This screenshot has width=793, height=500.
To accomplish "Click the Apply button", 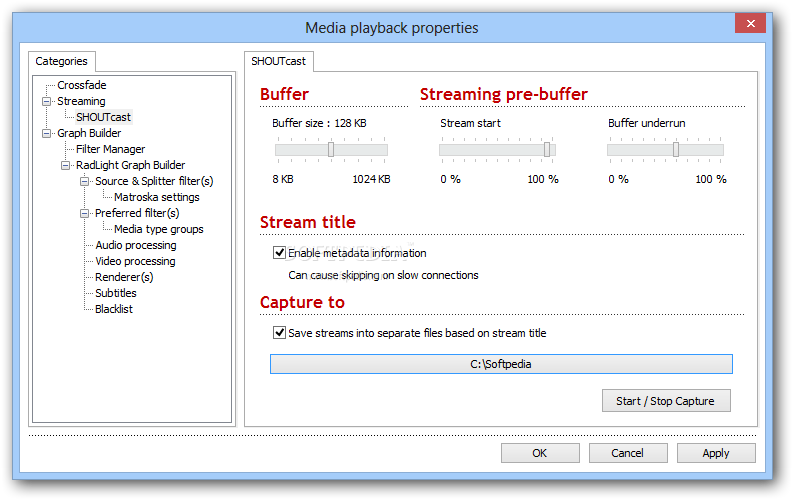I will [x=716, y=453].
